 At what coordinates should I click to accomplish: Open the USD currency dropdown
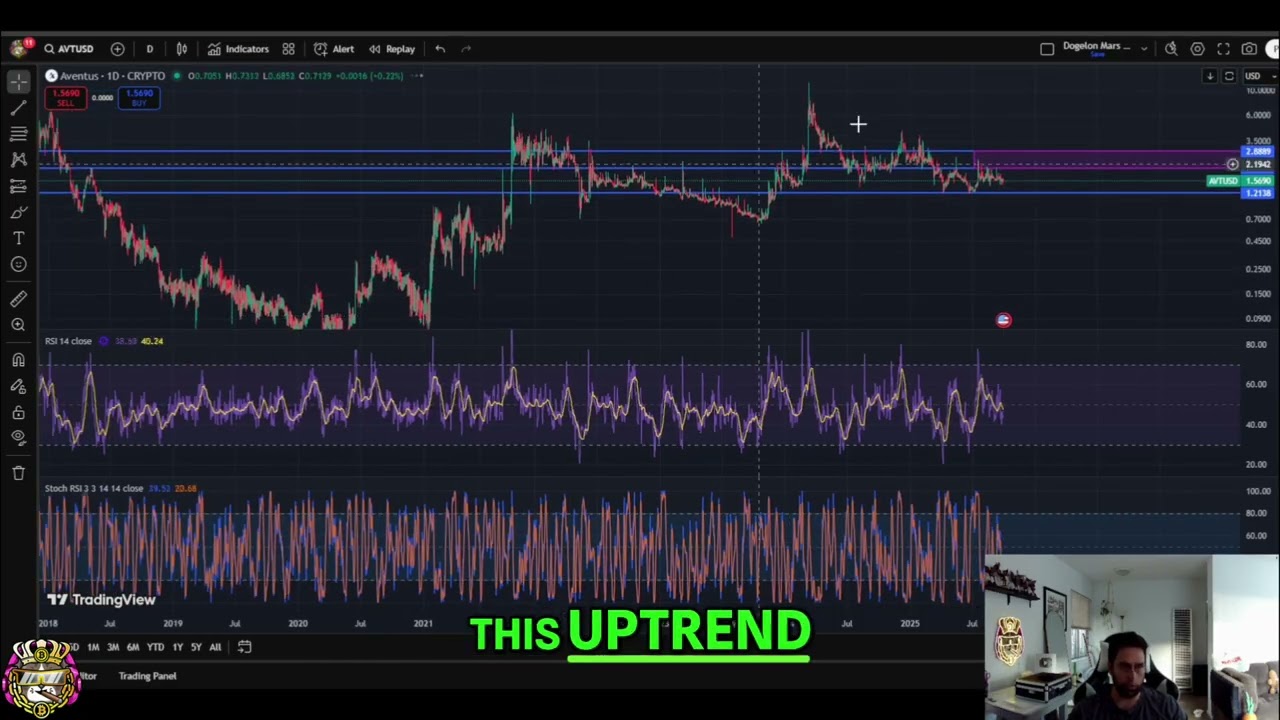pyautogui.click(x=1258, y=76)
